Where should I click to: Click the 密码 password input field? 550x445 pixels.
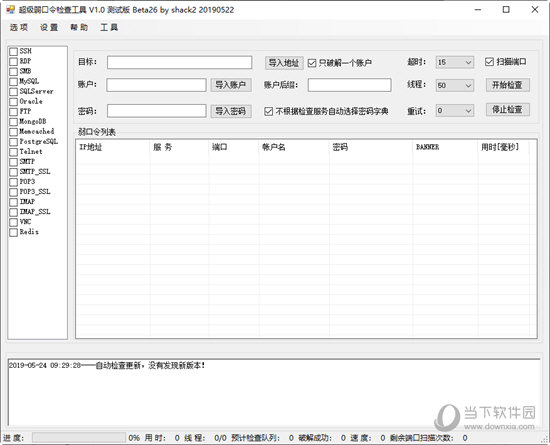click(x=156, y=111)
